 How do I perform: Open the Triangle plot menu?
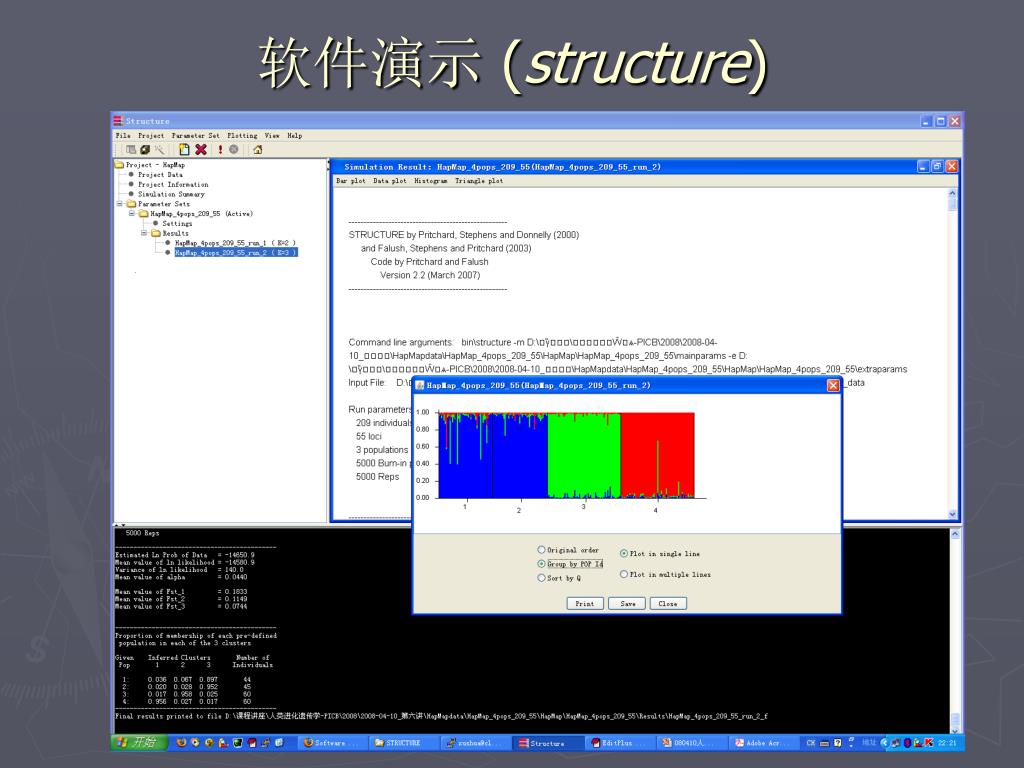tap(479, 181)
